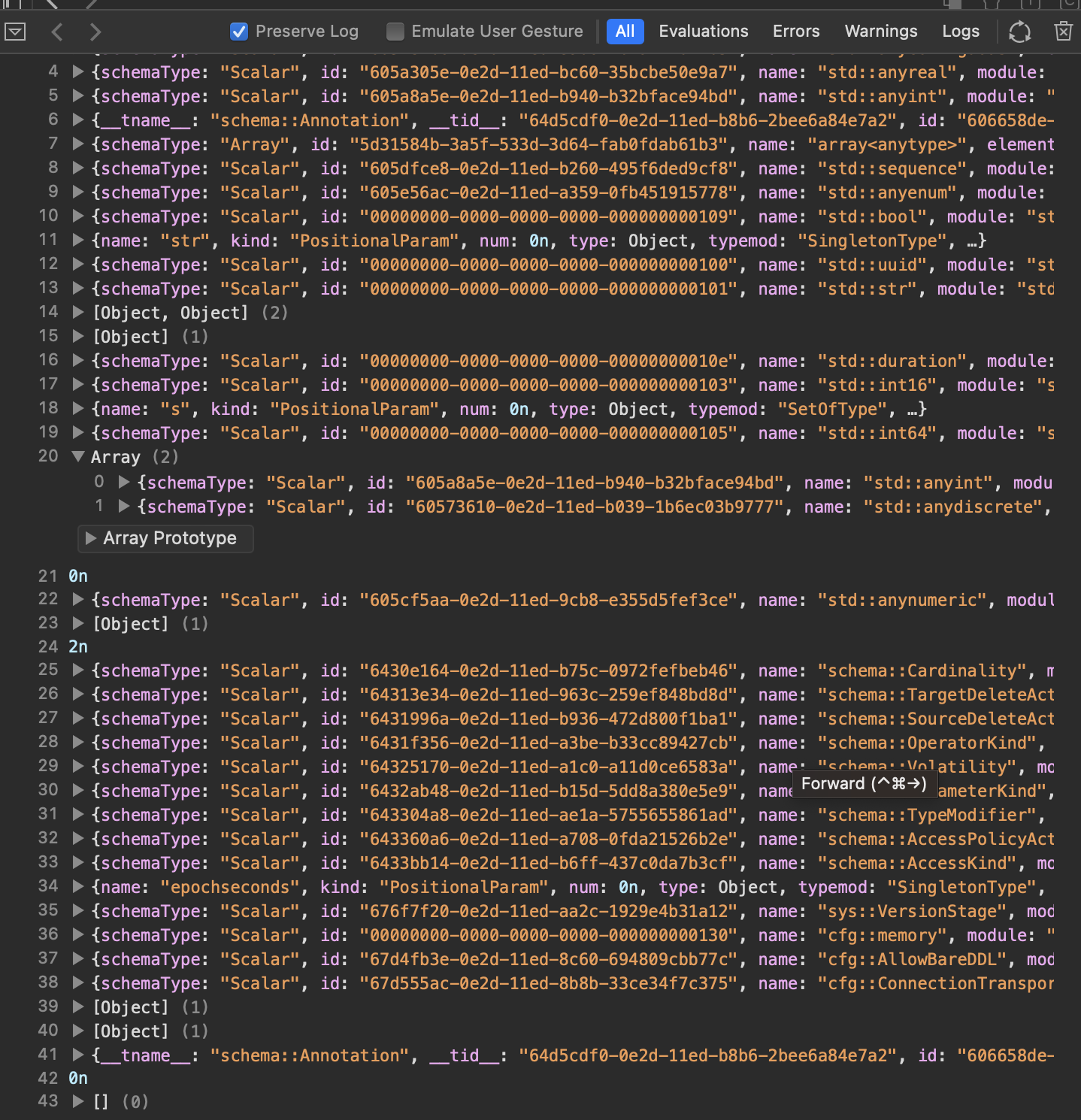
Task: Expand the schema::Annotation object on line 6
Action: (x=78, y=120)
